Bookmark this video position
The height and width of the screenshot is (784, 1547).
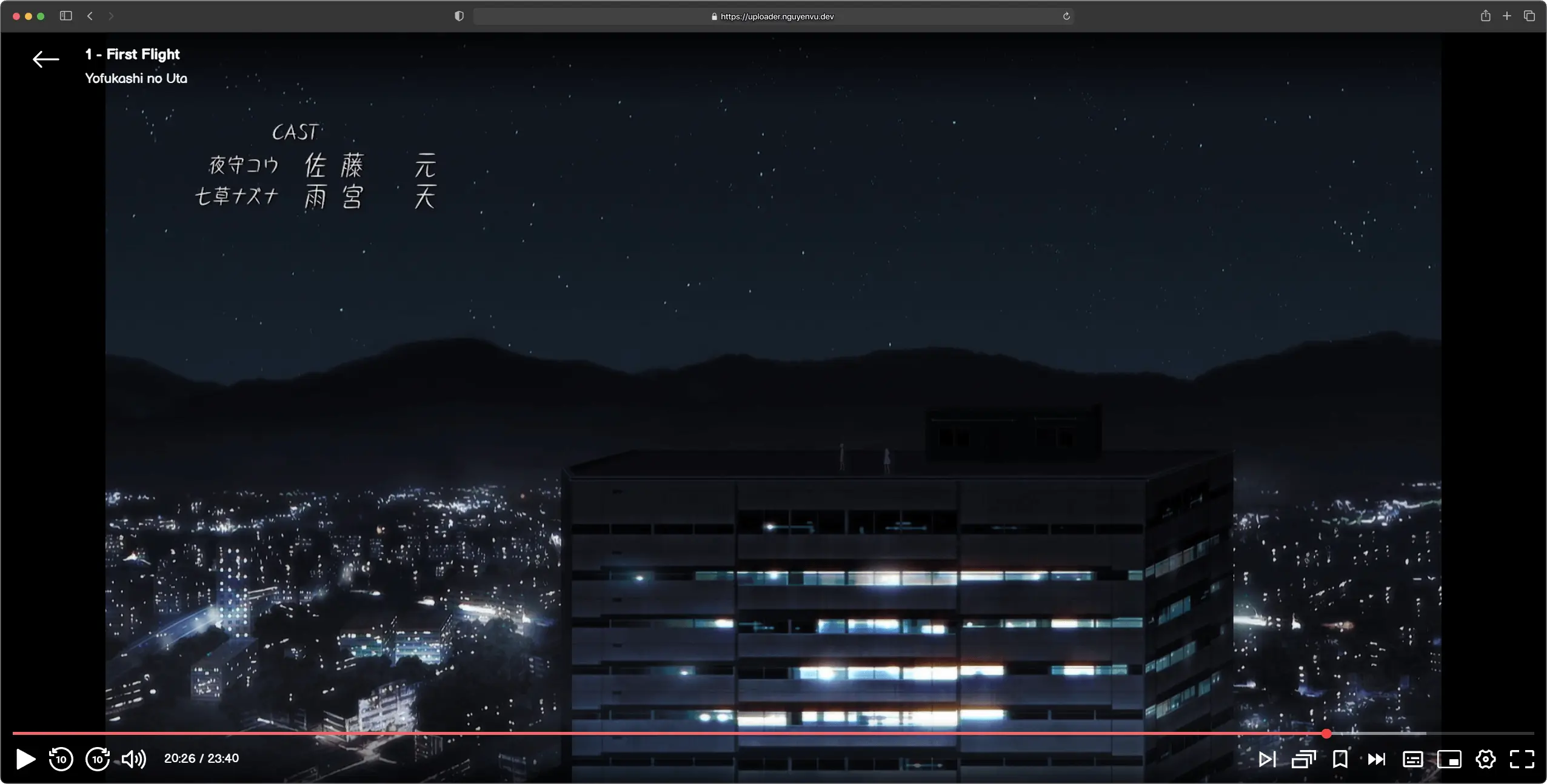coord(1340,759)
